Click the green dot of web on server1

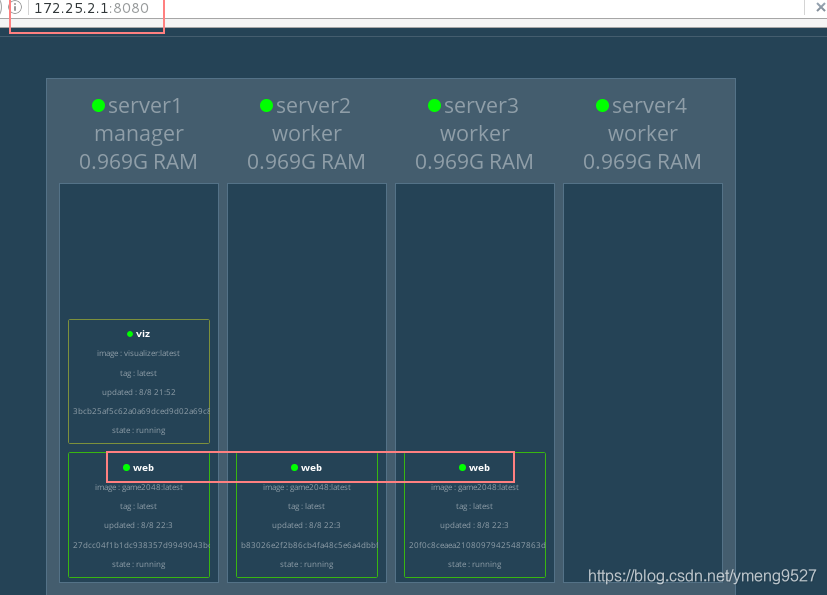point(126,467)
